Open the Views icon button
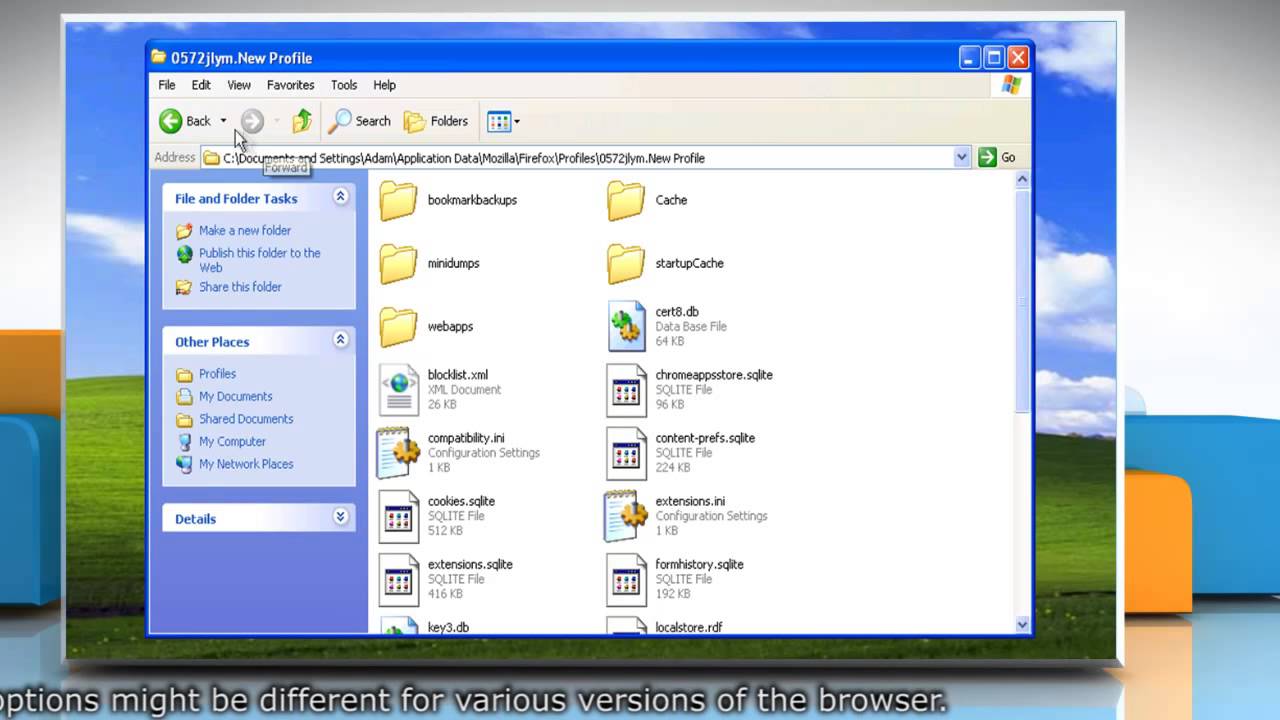 coord(499,122)
